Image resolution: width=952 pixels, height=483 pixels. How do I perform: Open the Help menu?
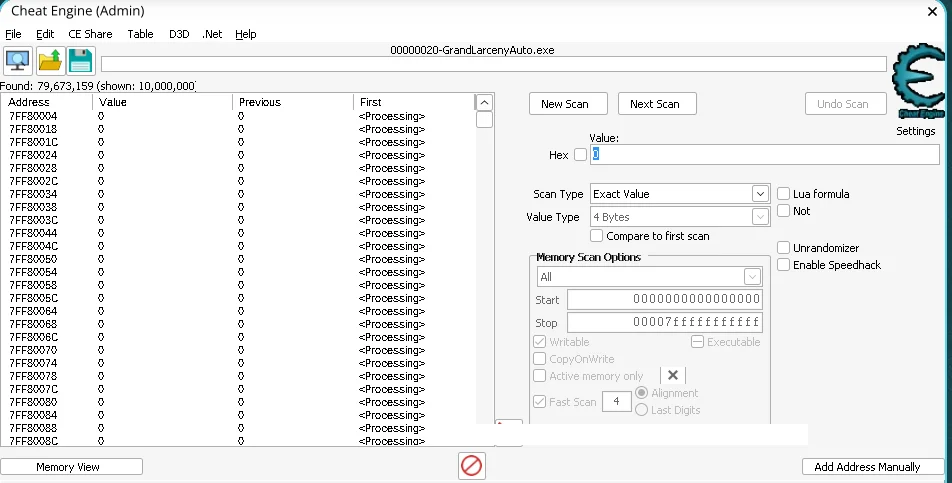pos(246,34)
